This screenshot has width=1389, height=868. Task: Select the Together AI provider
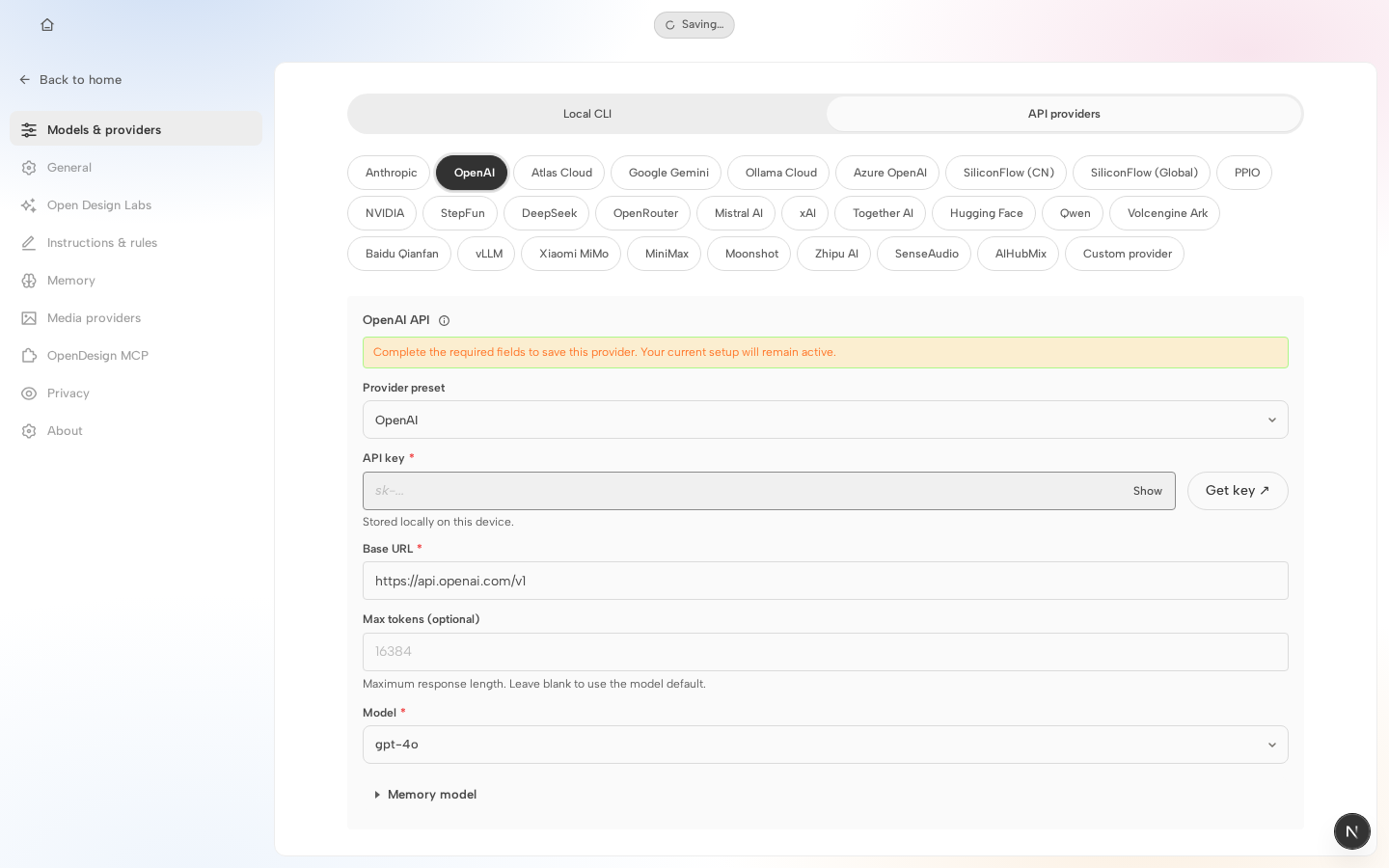[881, 213]
